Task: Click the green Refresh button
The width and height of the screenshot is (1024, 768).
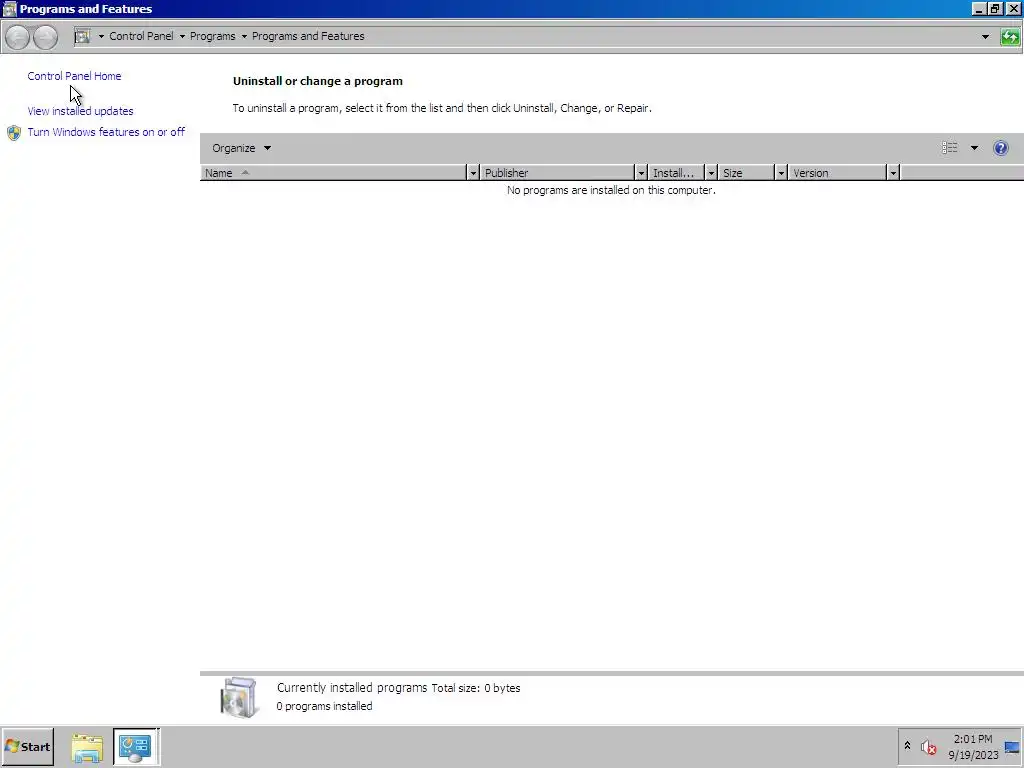Action: (x=1010, y=37)
